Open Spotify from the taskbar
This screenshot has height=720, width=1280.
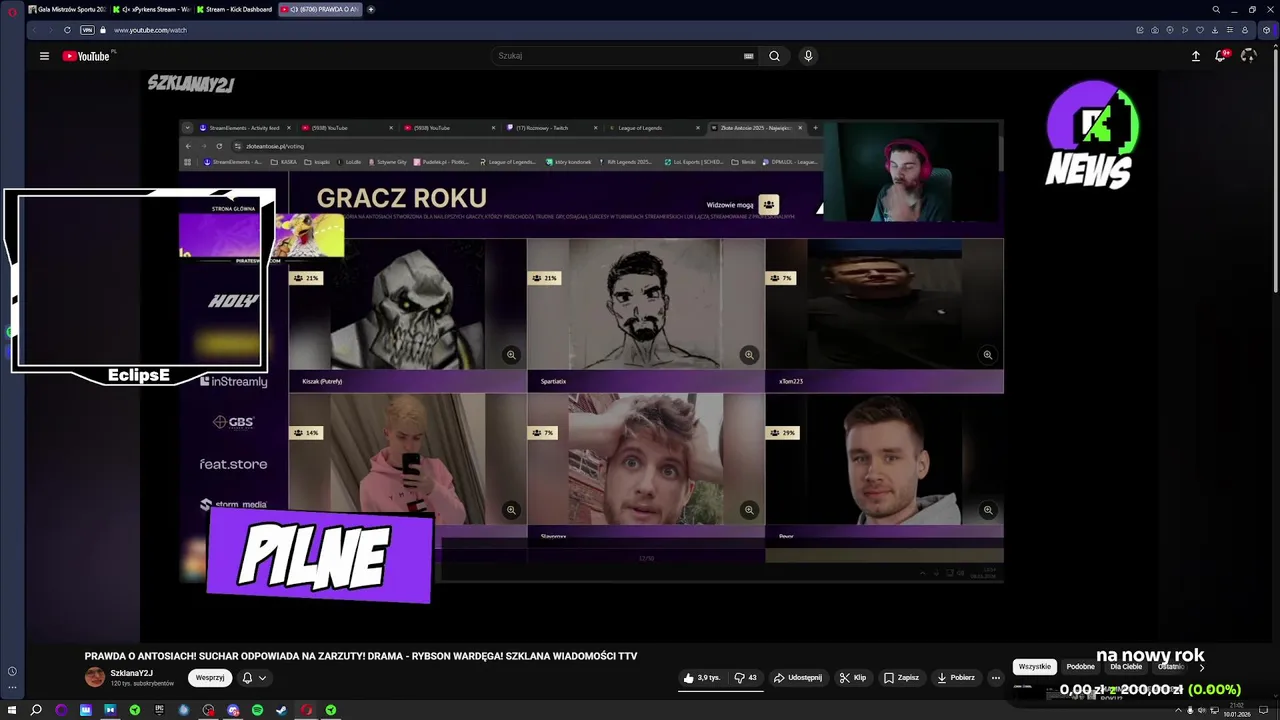[x=257, y=710]
